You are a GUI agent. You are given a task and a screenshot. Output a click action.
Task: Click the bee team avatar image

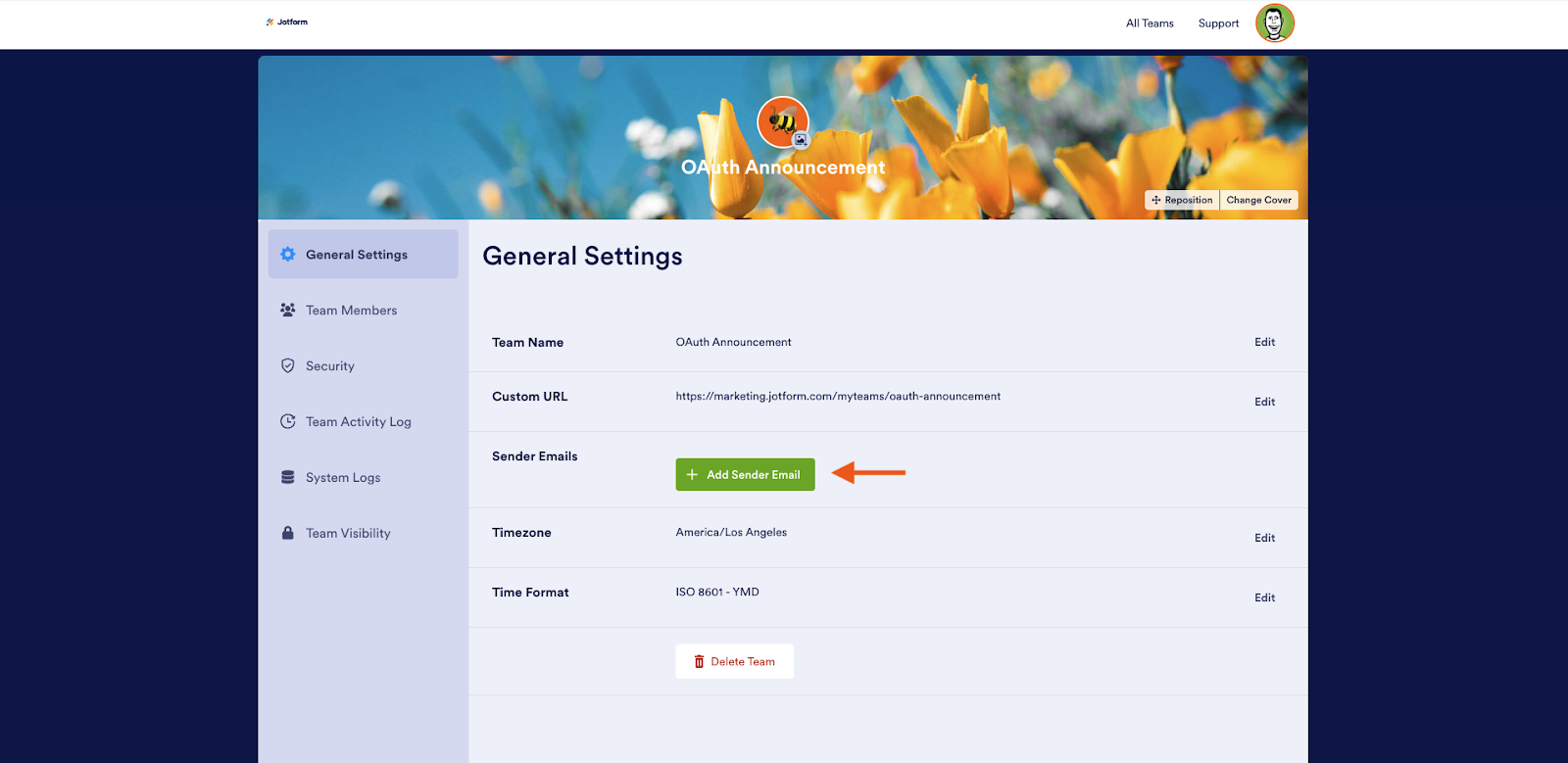pos(782,121)
